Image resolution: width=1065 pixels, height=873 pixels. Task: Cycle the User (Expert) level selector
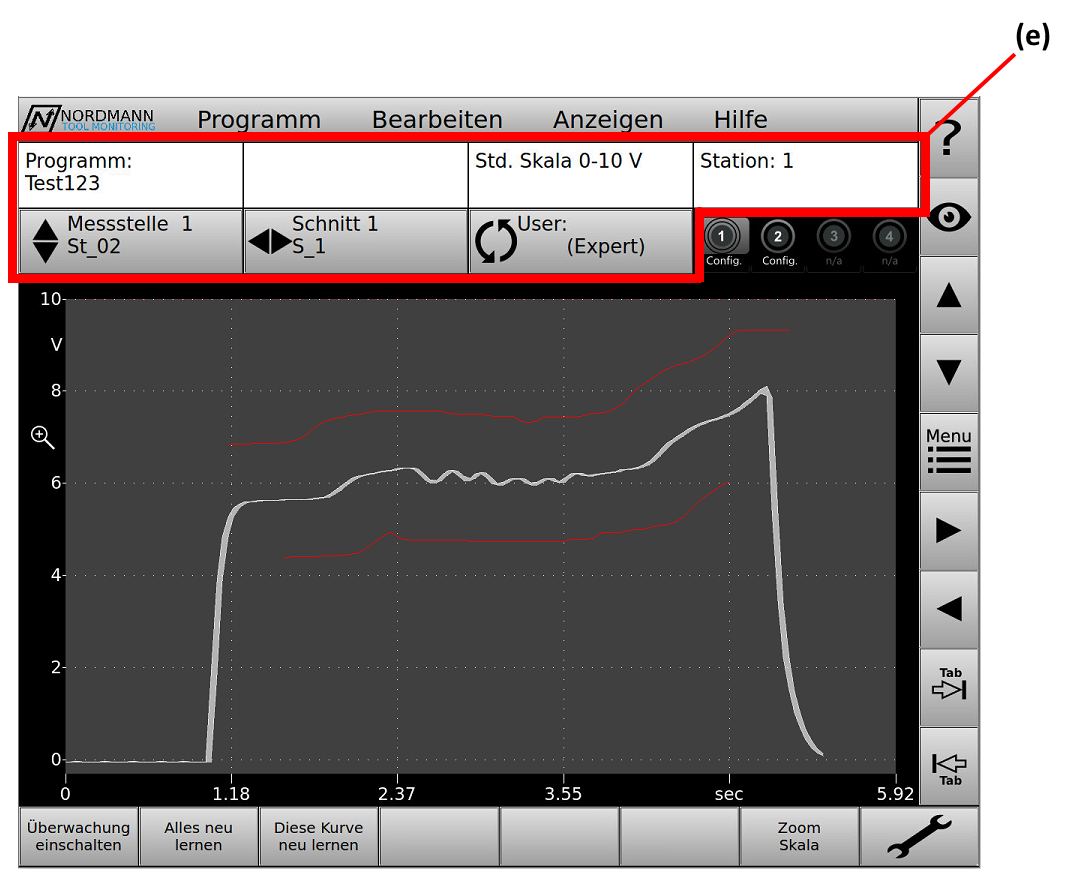(x=581, y=241)
